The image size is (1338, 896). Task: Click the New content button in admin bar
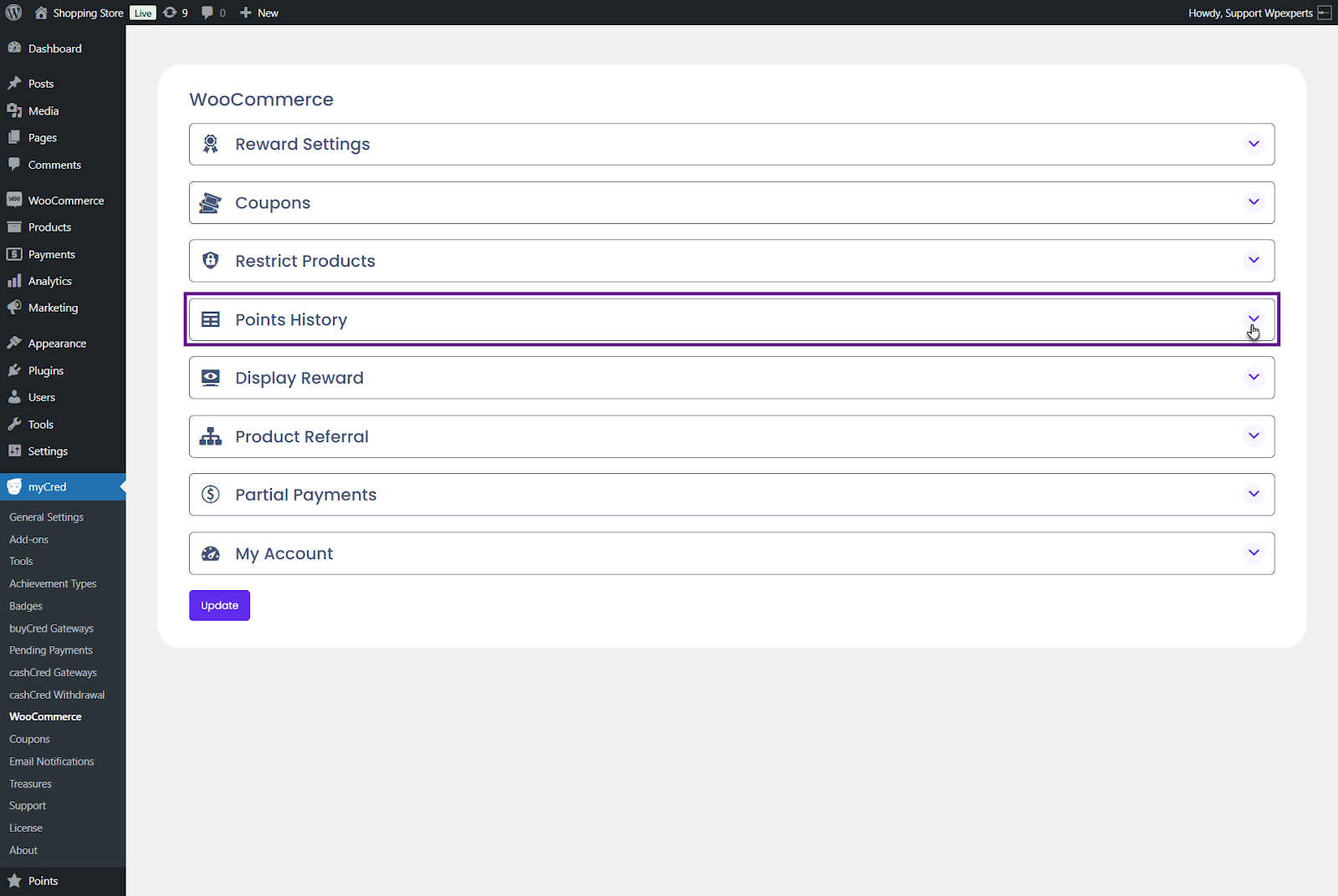259,13
